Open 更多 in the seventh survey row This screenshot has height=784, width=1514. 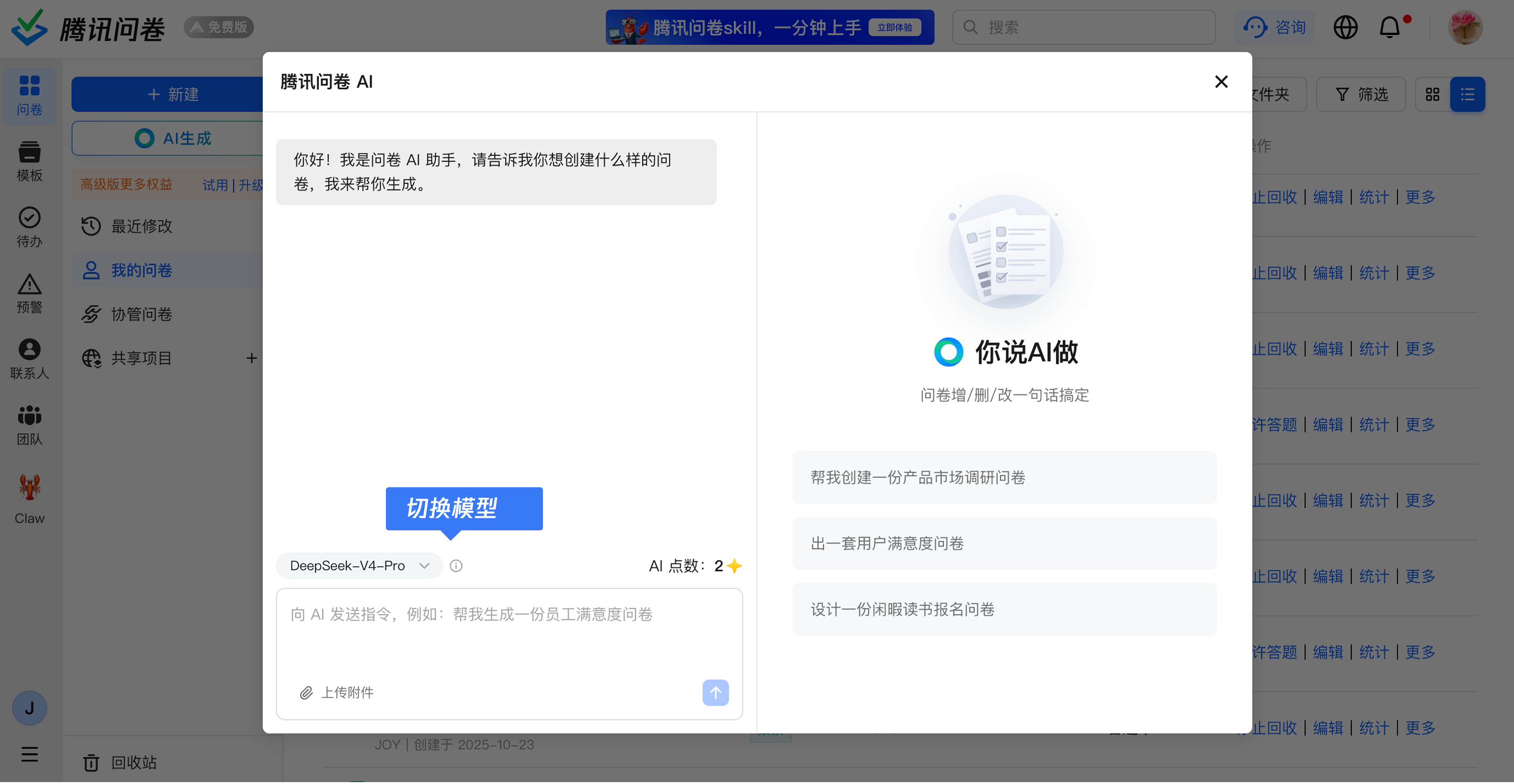1420,652
